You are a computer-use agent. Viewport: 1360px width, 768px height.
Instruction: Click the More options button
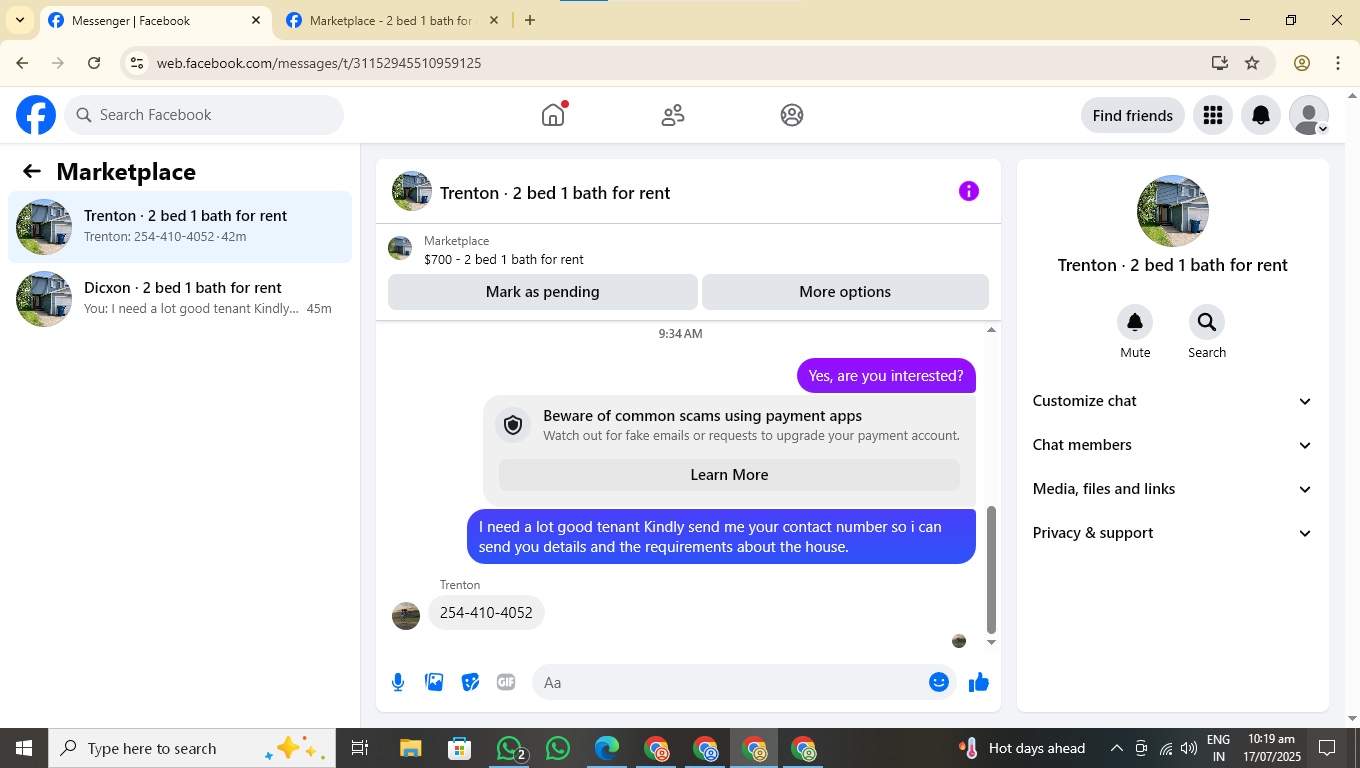click(845, 292)
